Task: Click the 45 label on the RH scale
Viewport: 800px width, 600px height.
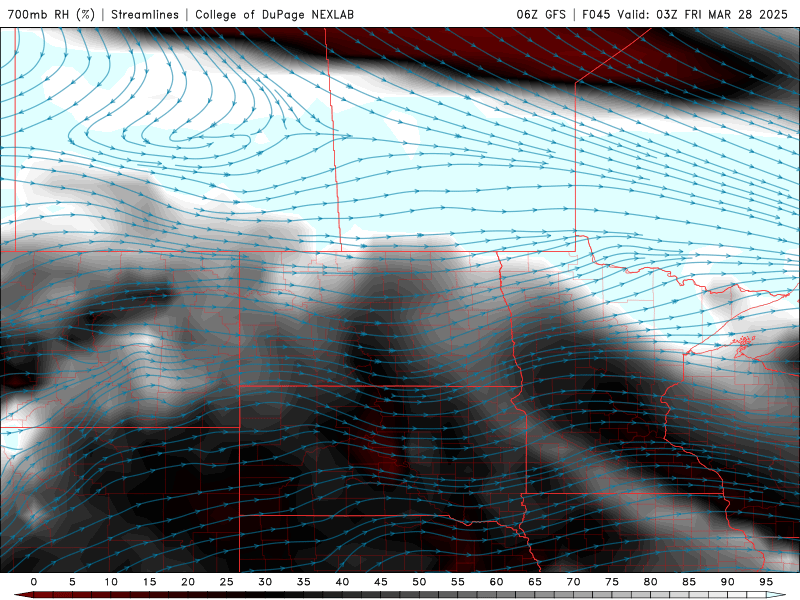Action: (x=380, y=582)
